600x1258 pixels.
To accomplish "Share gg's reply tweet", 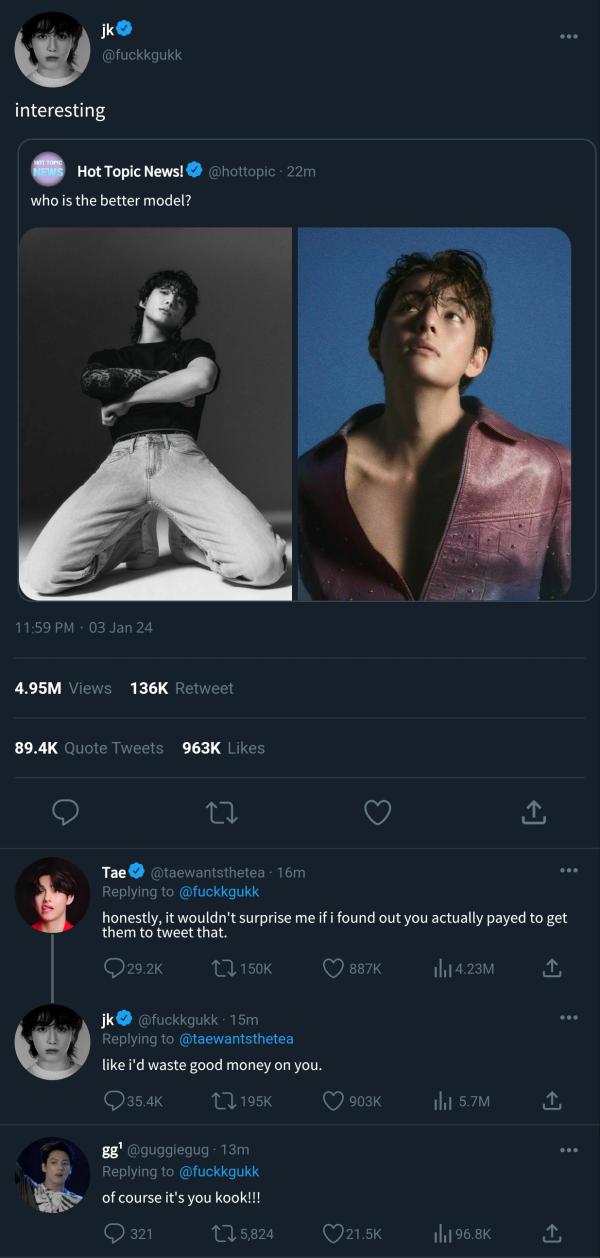I will pos(550,1233).
